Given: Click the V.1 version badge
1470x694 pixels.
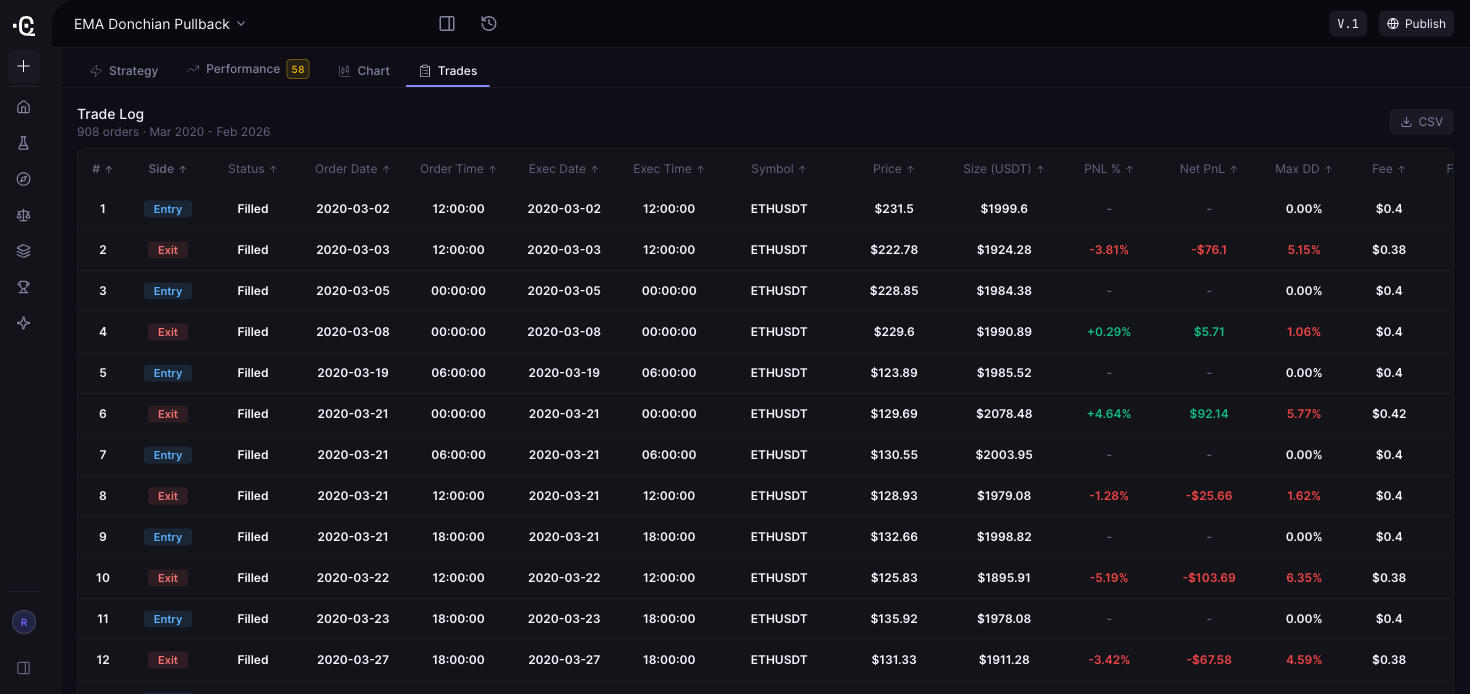Looking at the screenshot, I should pyautogui.click(x=1348, y=24).
